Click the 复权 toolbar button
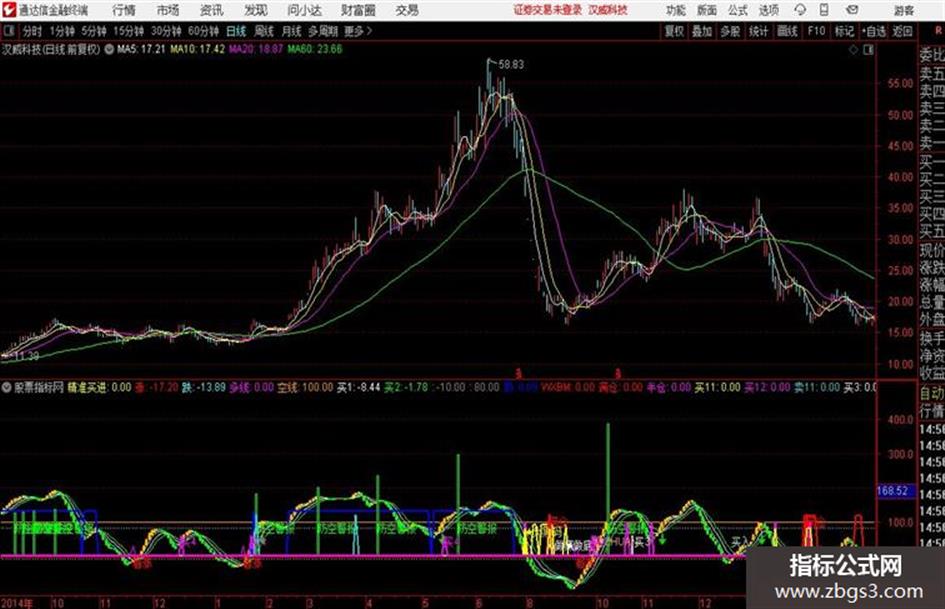Viewport: 945px width, 609px height. (674, 31)
